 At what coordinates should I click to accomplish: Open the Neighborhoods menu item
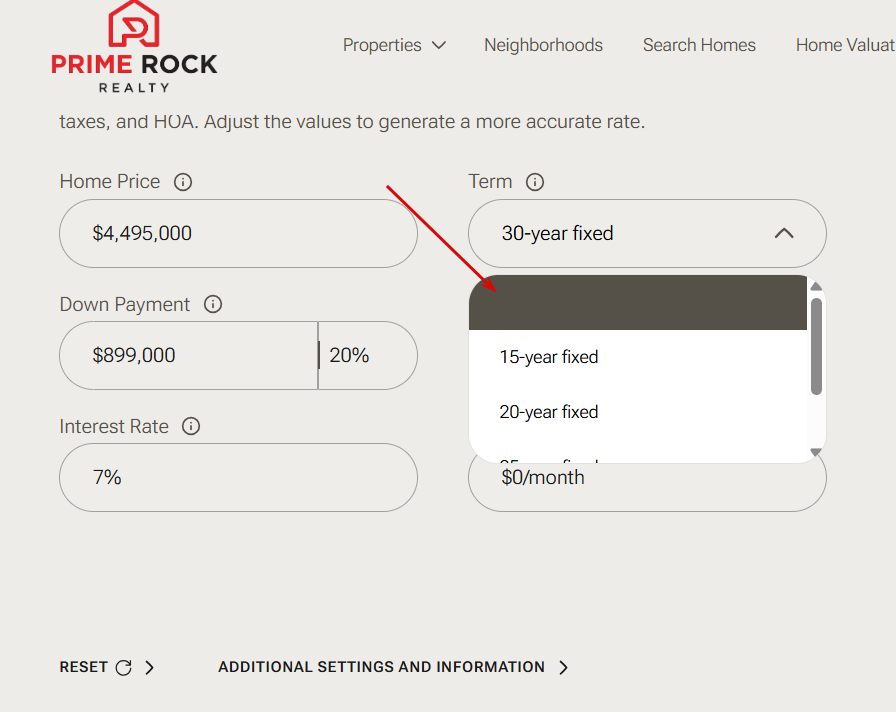click(543, 45)
